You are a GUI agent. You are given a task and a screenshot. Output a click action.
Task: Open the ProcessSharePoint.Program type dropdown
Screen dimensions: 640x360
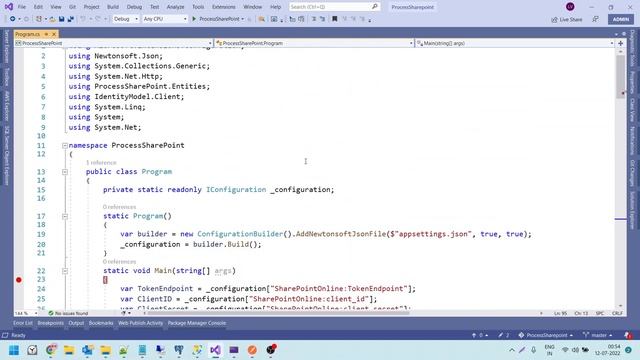pos(314,43)
